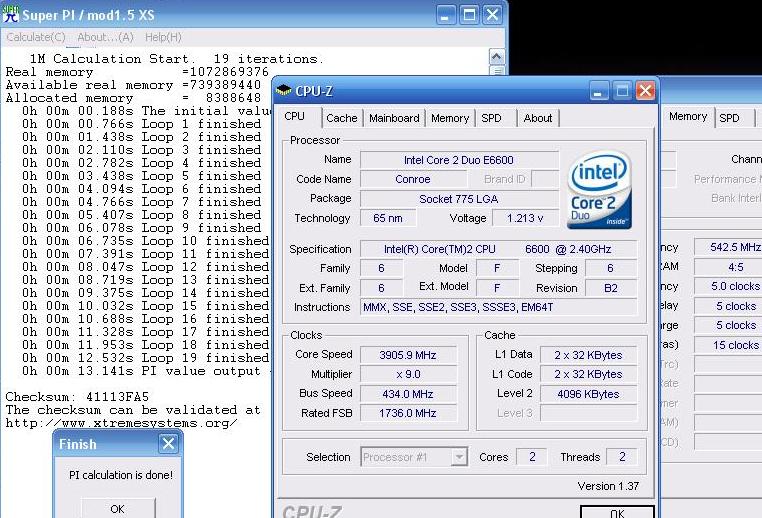Image resolution: width=762 pixels, height=518 pixels.
Task: Click the Threads value field
Action: [x=622, y=457]
